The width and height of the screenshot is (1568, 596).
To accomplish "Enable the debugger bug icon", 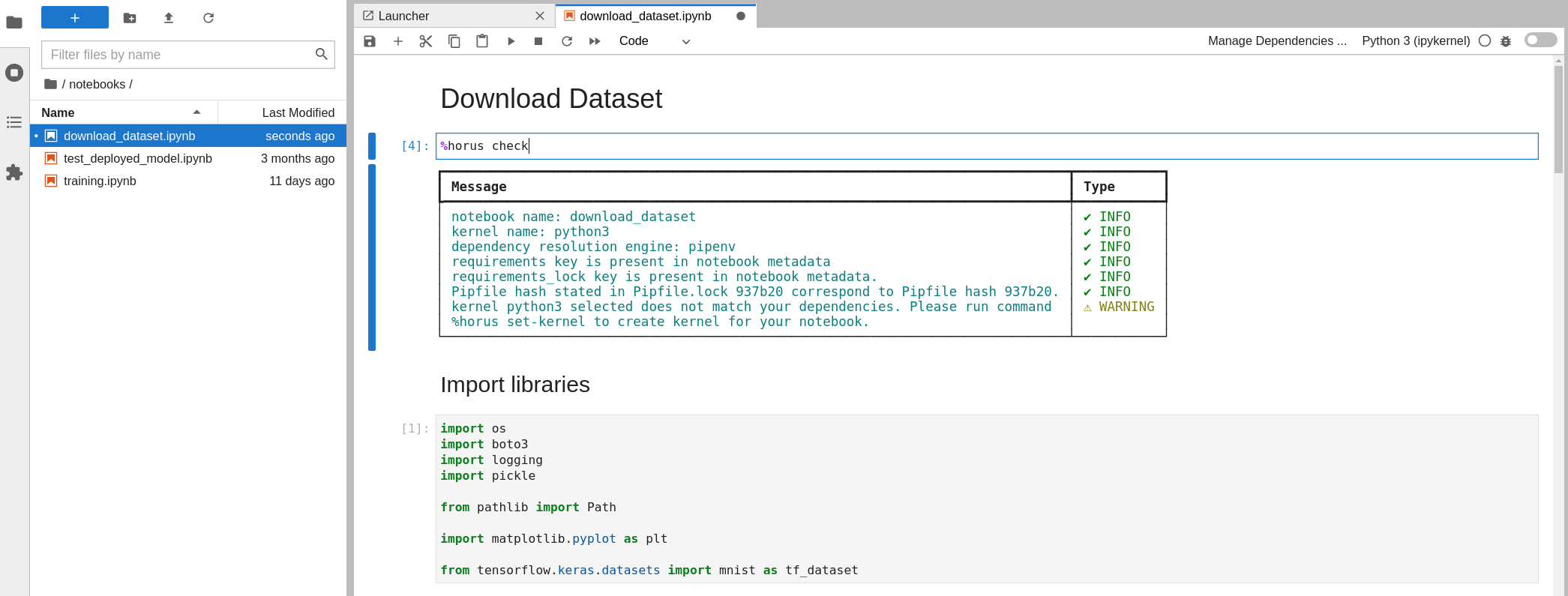I will (1506, 41).
